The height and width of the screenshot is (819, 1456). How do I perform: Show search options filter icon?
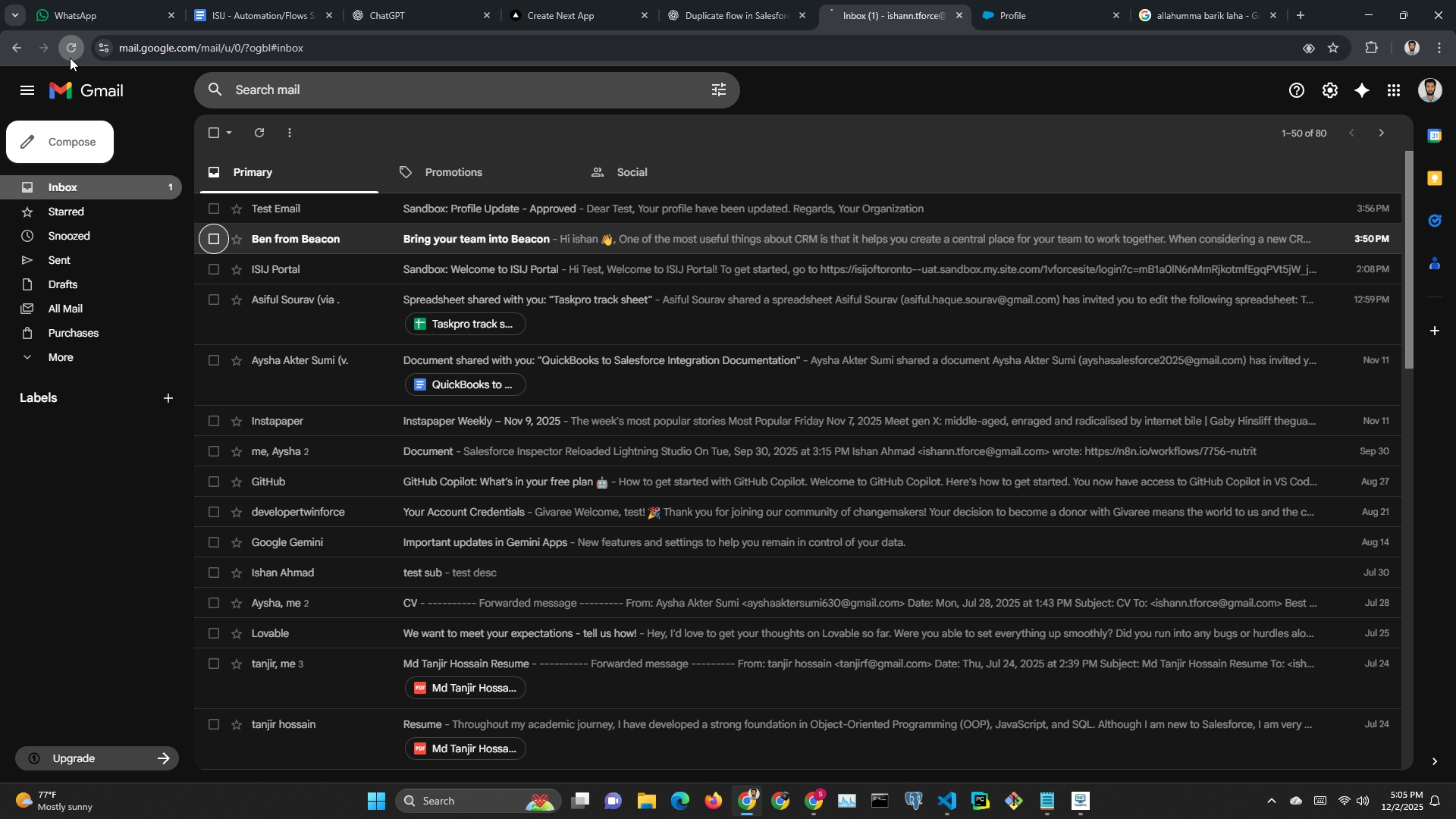(x=719, y=90)
